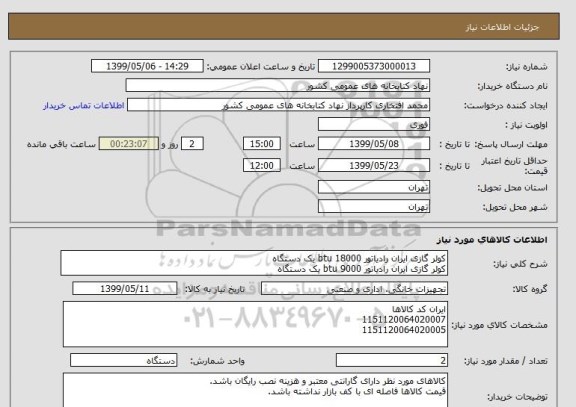Select the buyer notes text area
The image size is (576, 407).
(x=255, y=390)
